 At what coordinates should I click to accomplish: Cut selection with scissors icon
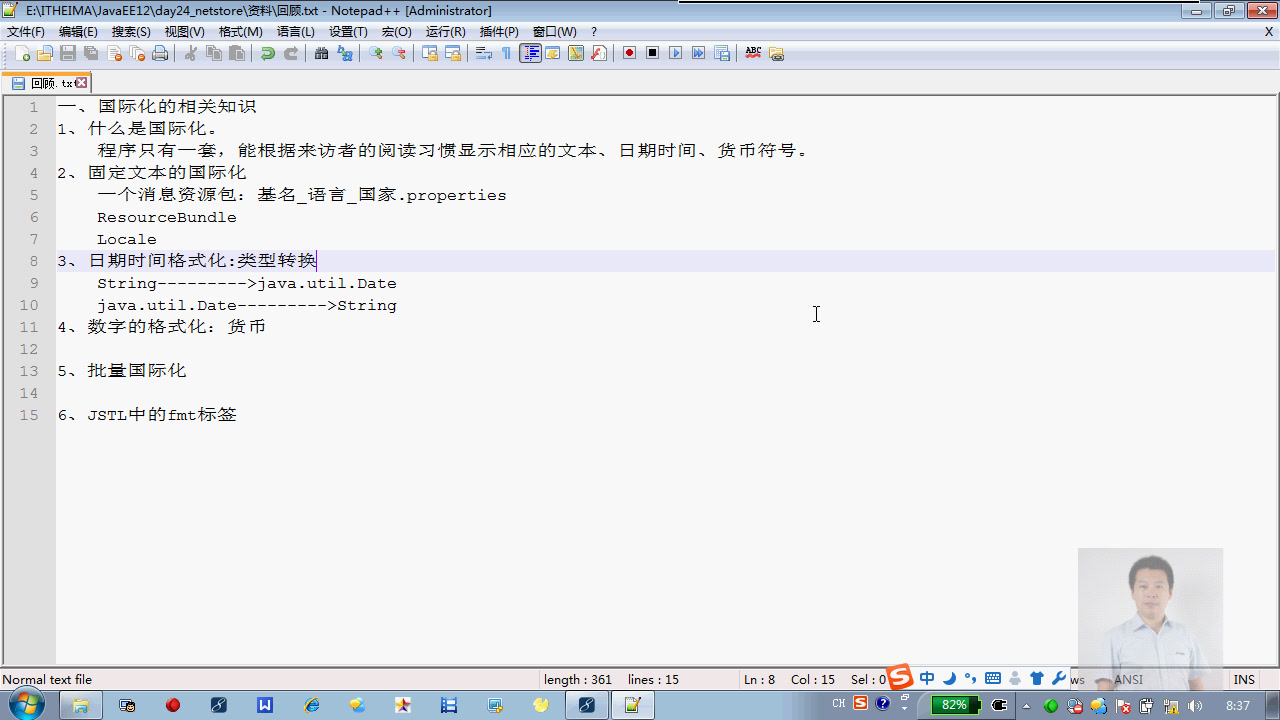coord(191,53)
